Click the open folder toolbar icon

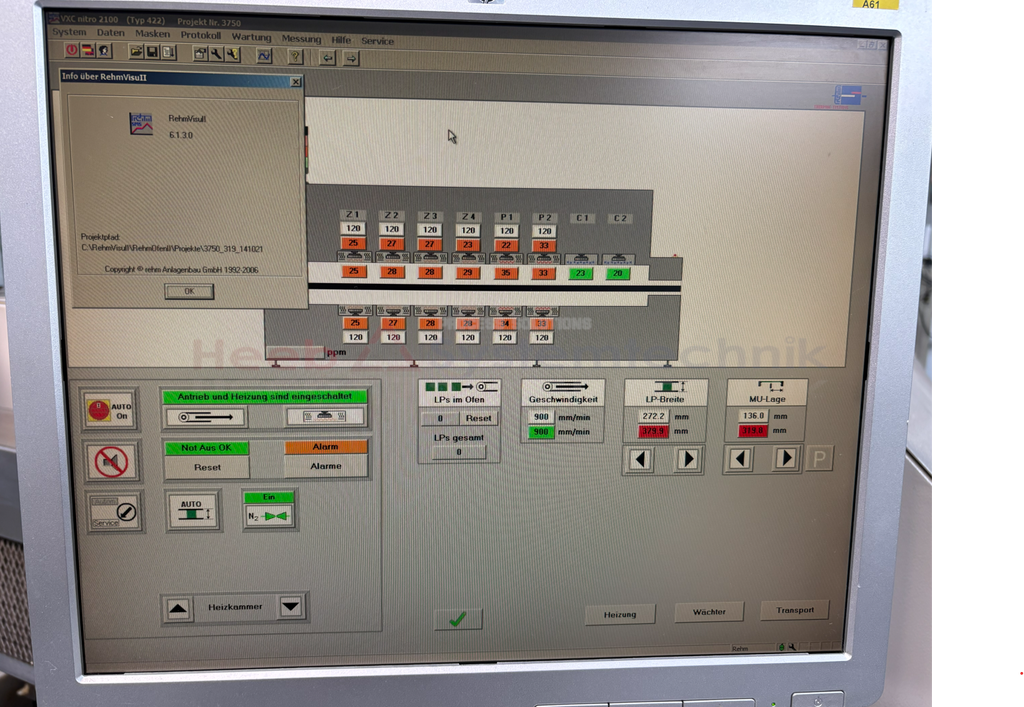135,52
